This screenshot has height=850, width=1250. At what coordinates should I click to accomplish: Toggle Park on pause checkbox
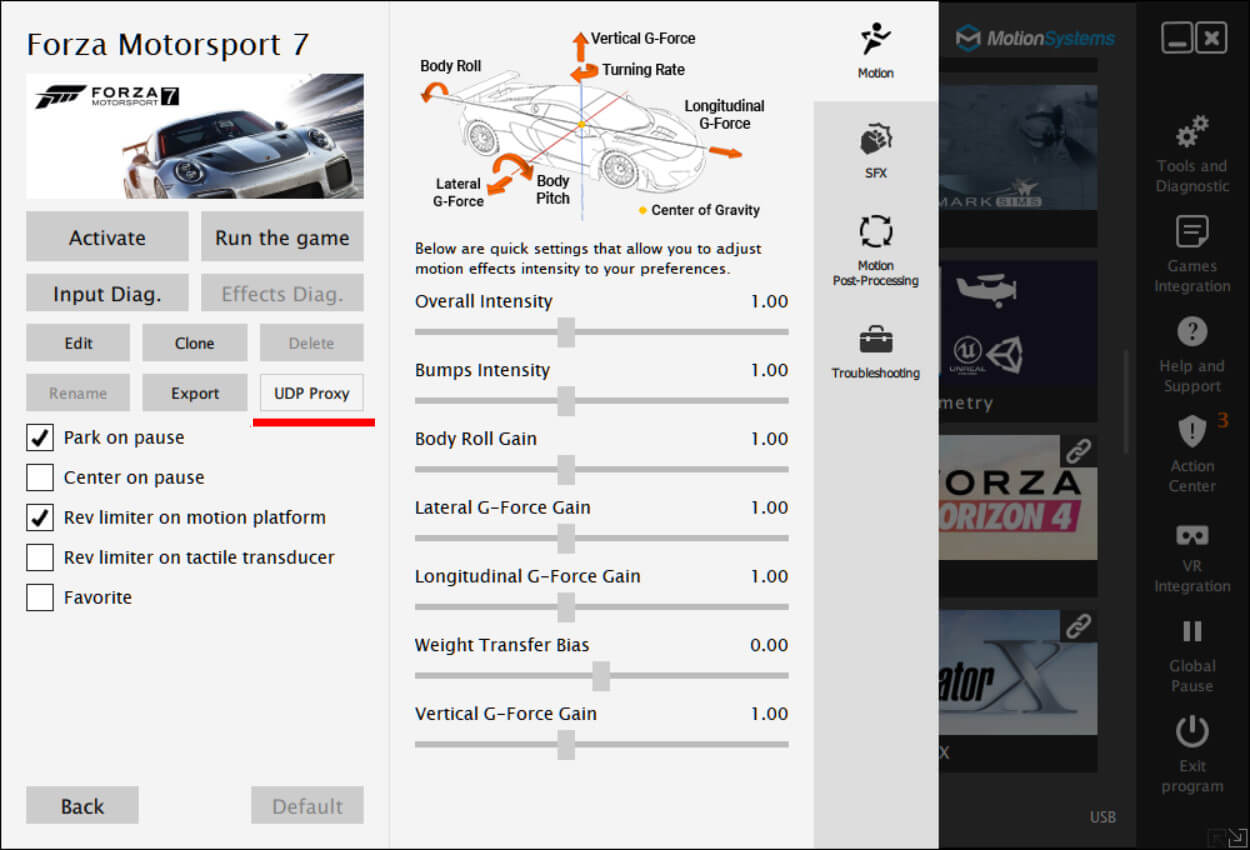[40, 437]
